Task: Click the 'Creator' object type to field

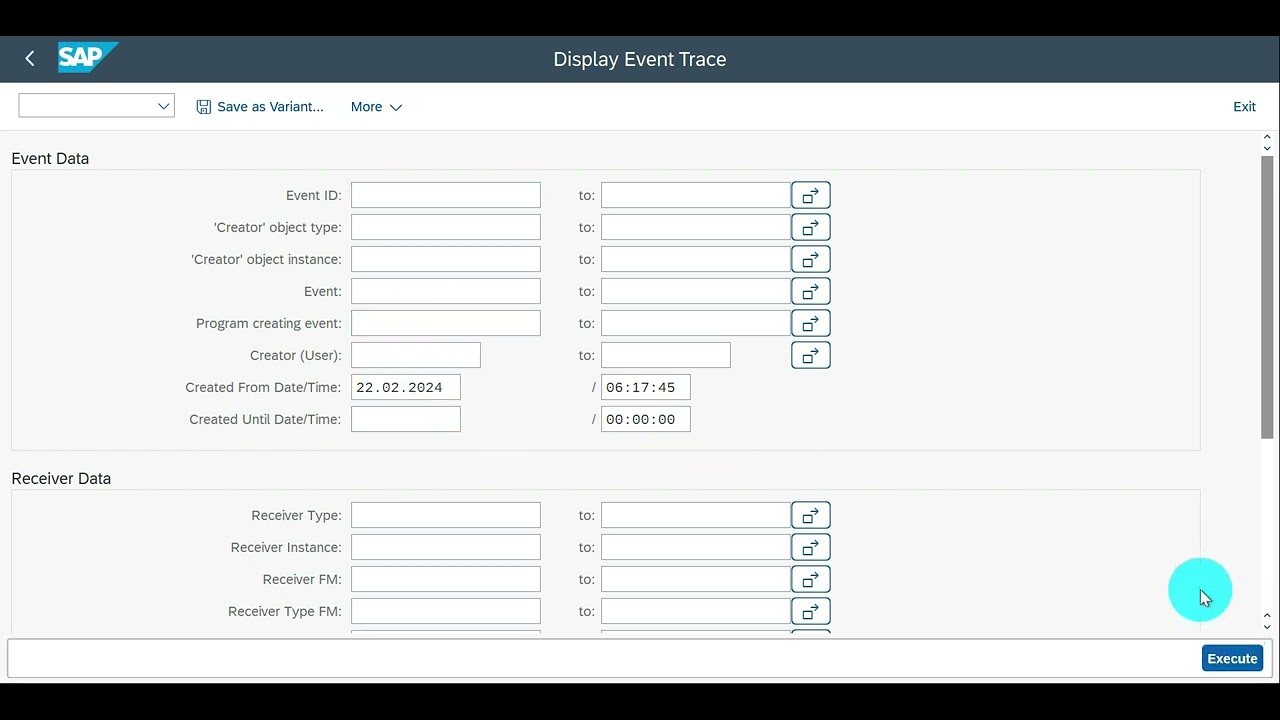Action: [696, 227]
